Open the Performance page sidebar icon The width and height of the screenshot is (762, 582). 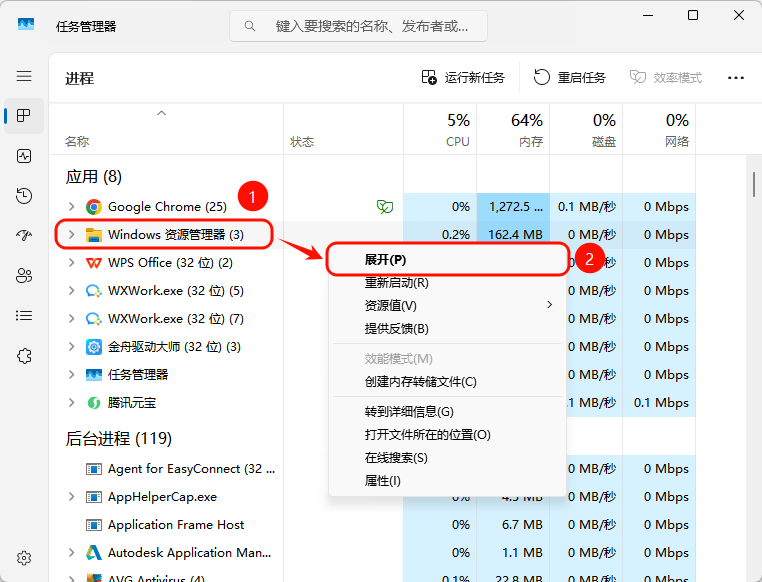point(24,156)
